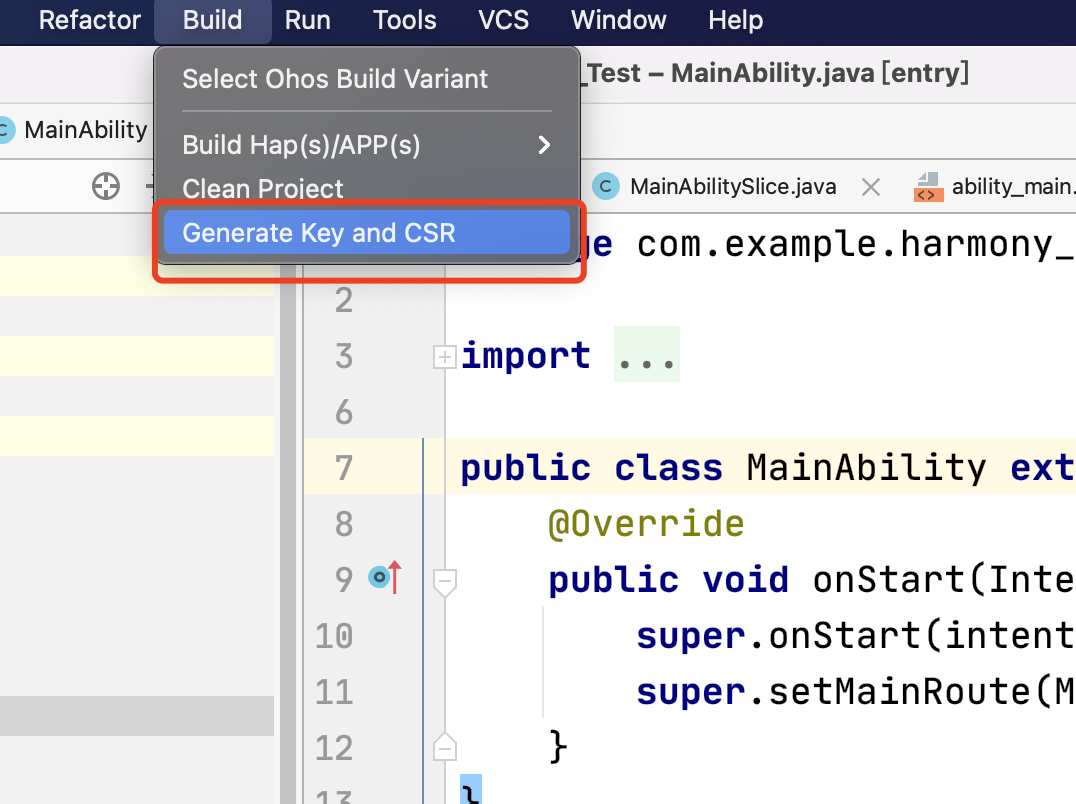Expand the folded import statements on line 3
This screenshot has height=804, width=1076.
pos(444,356)
